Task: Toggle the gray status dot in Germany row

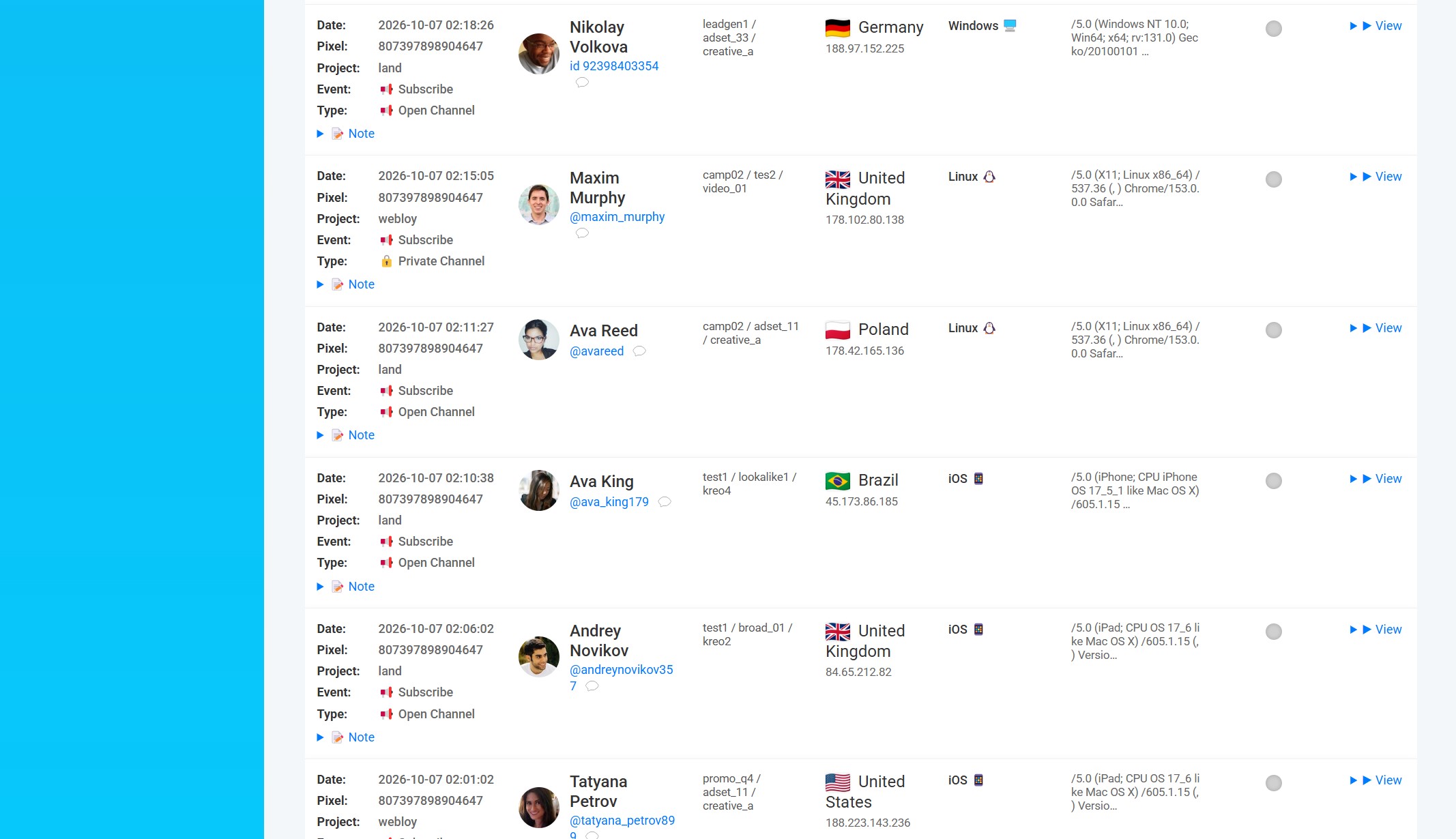Action: coord(1274,29)
